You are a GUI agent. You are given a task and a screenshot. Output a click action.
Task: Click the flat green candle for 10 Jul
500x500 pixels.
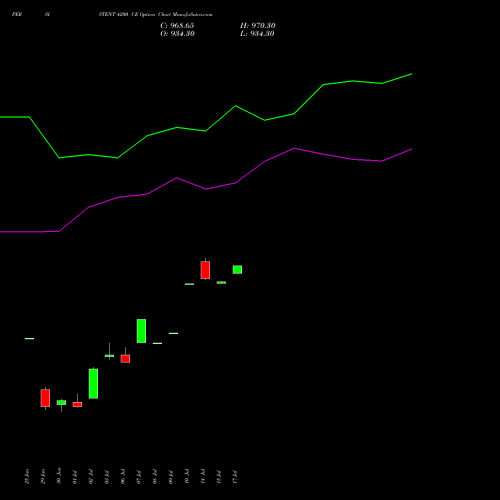[x=189, y=284]
